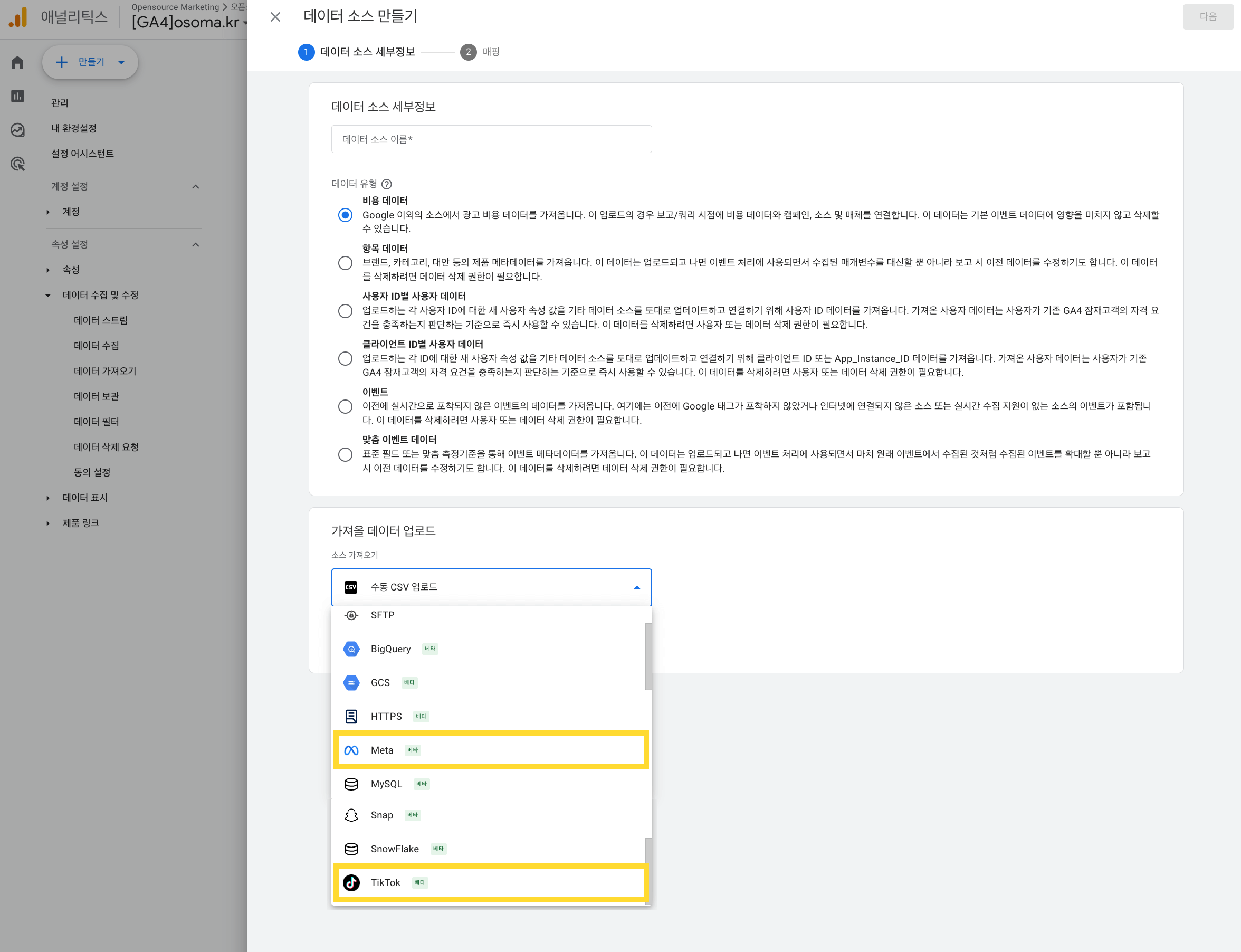Collapse the 수동 CSV 업로드 dropdown
Viewport: 1241px width, 952px height.
(636, 588)
